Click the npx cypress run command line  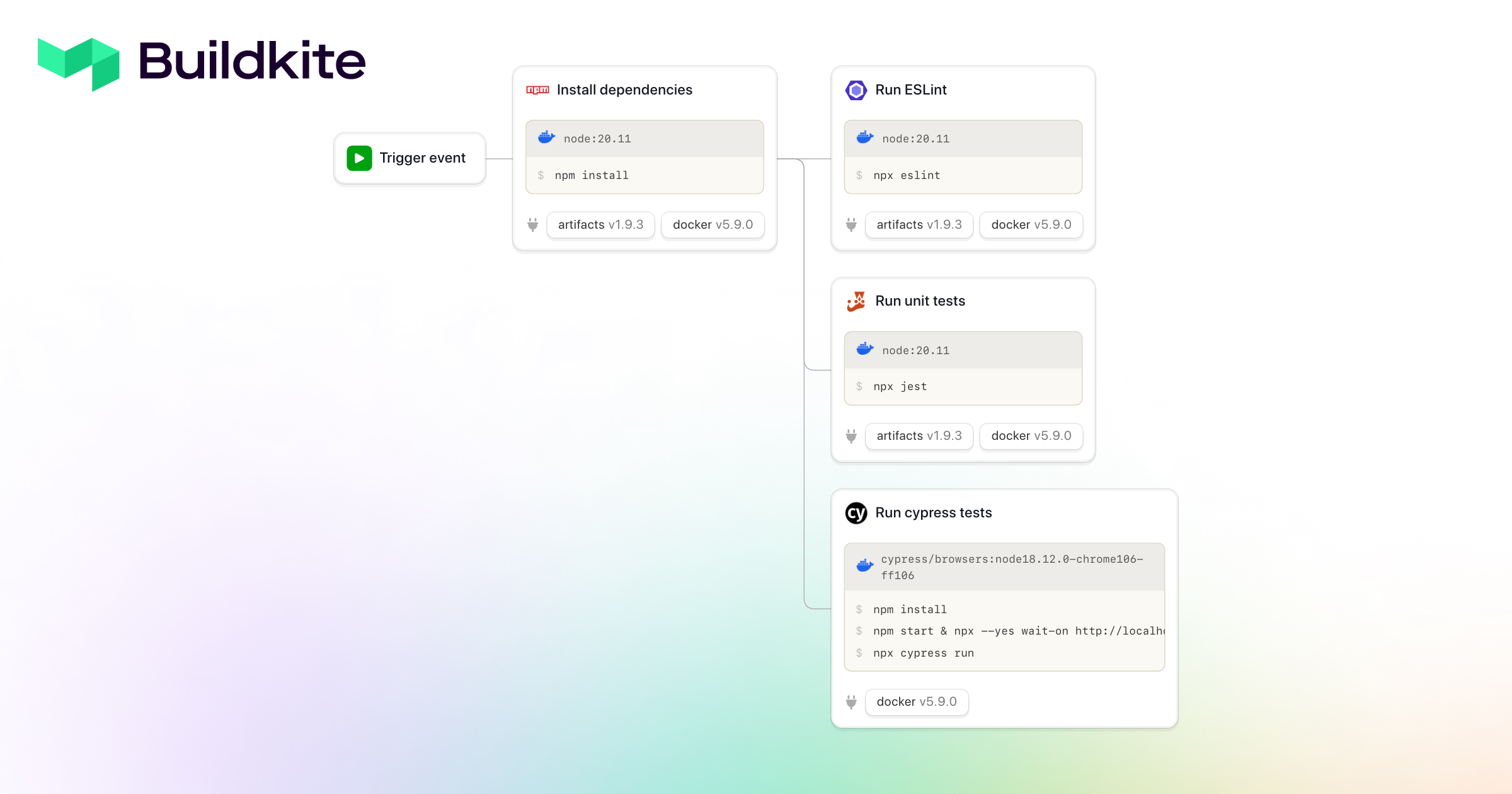click(923, 653)
